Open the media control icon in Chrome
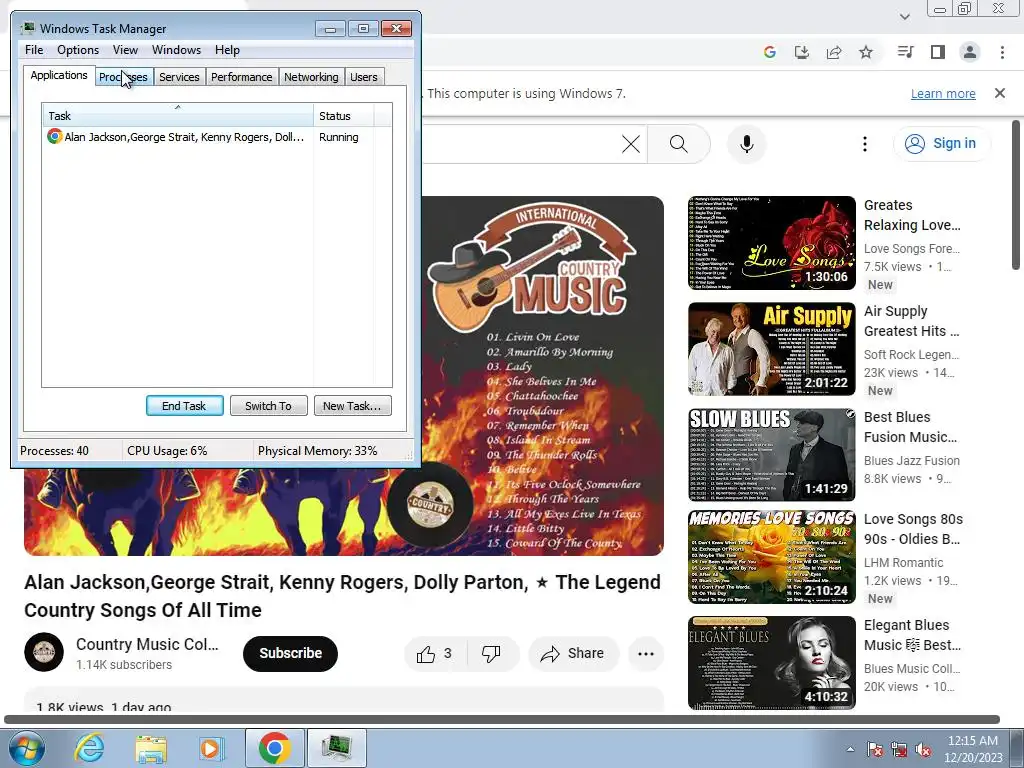 pos(905,52)
